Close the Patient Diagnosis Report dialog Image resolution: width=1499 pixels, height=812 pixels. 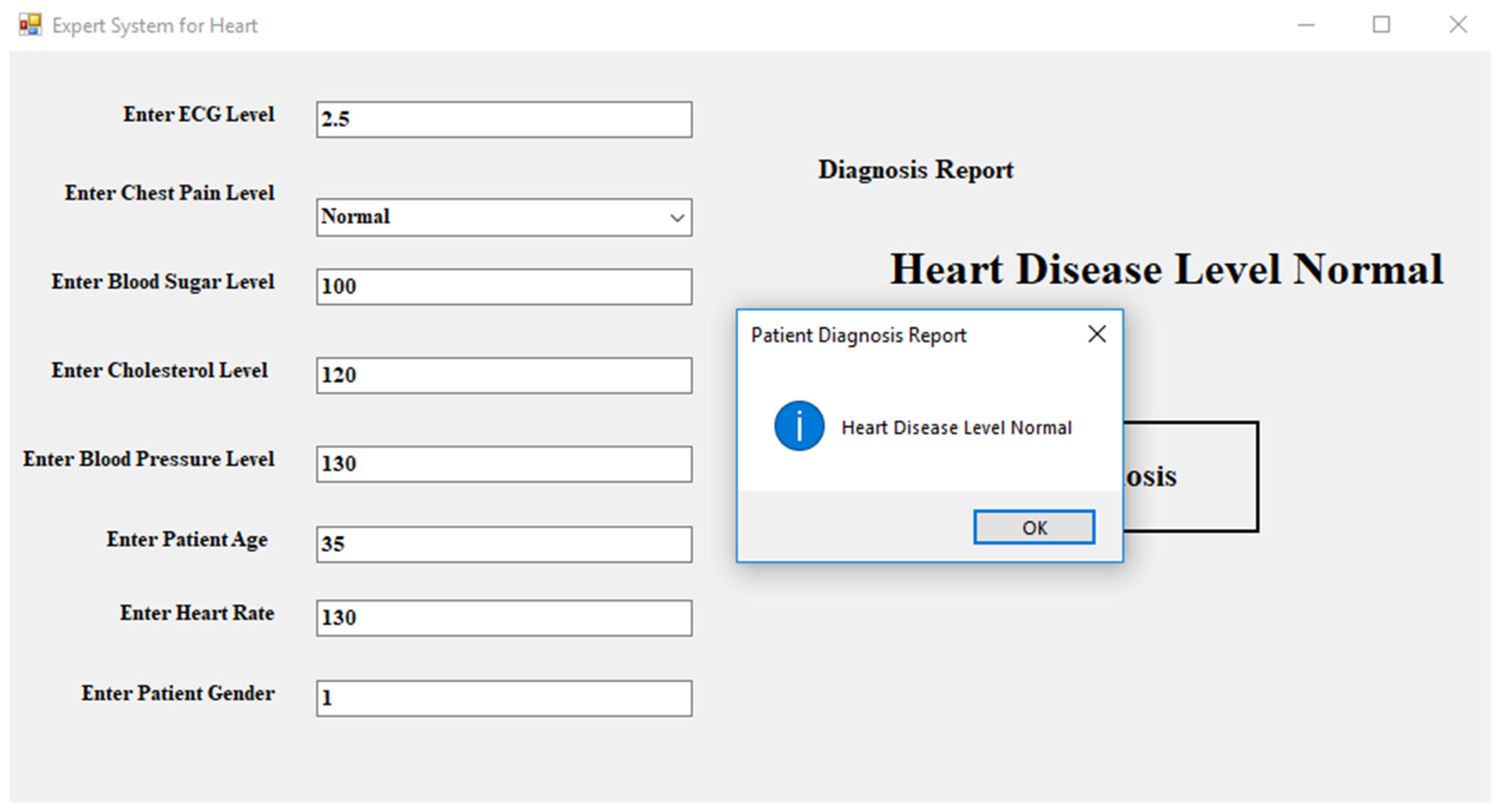coord(1096,335)
